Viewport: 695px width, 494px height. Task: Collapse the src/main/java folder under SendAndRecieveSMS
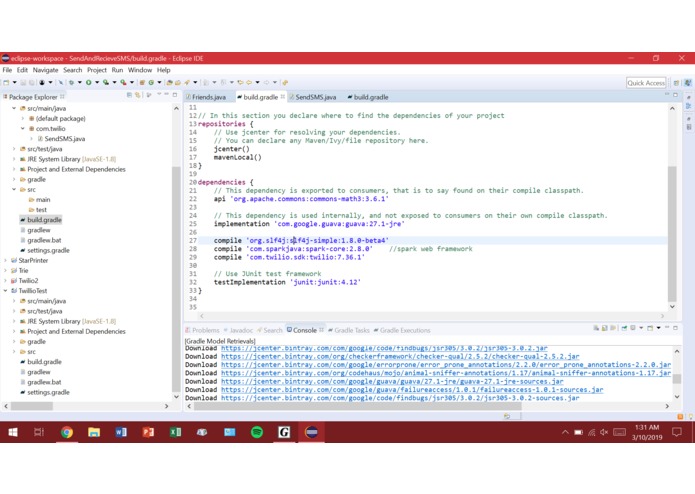tap(14, 108)
